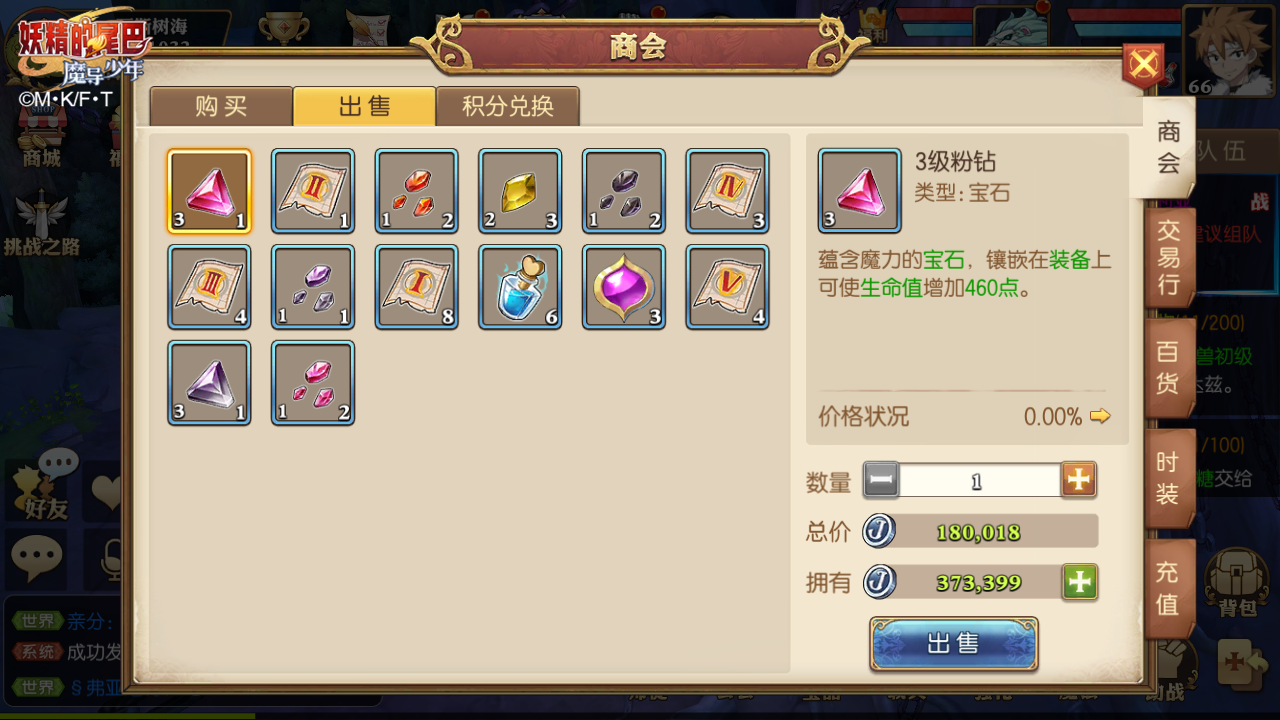Choose the treasure map marked IV
The width and height of the screenshot is (1280, 720).
728,191
